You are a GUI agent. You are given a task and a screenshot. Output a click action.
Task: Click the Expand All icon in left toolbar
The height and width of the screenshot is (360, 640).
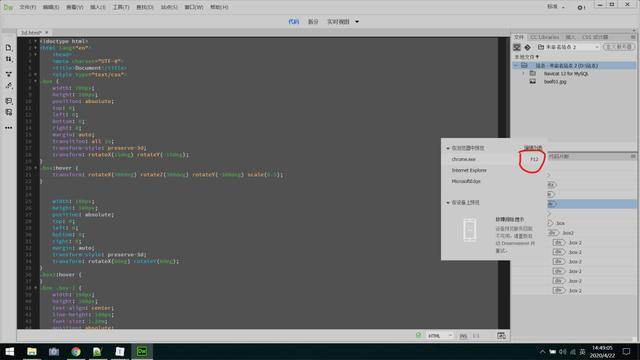click(x=9, y=74)
